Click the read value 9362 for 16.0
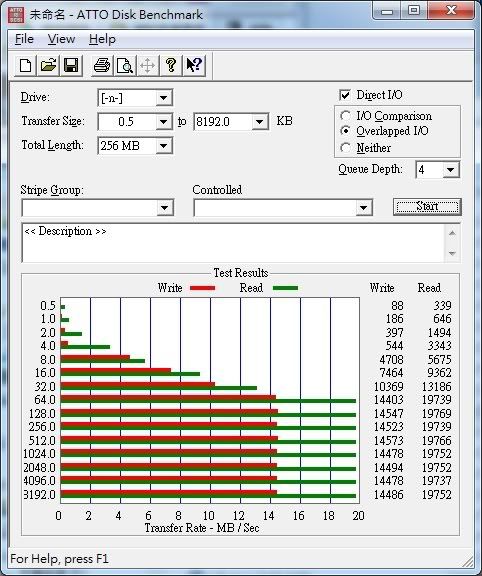Viewport: 482px width, 576px height. coord(439,373)
